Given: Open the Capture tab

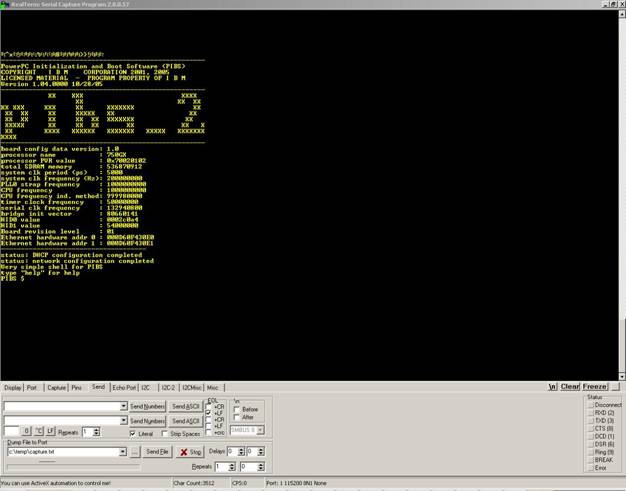Looking at the screenshot, I should click(x=56, y=388).
